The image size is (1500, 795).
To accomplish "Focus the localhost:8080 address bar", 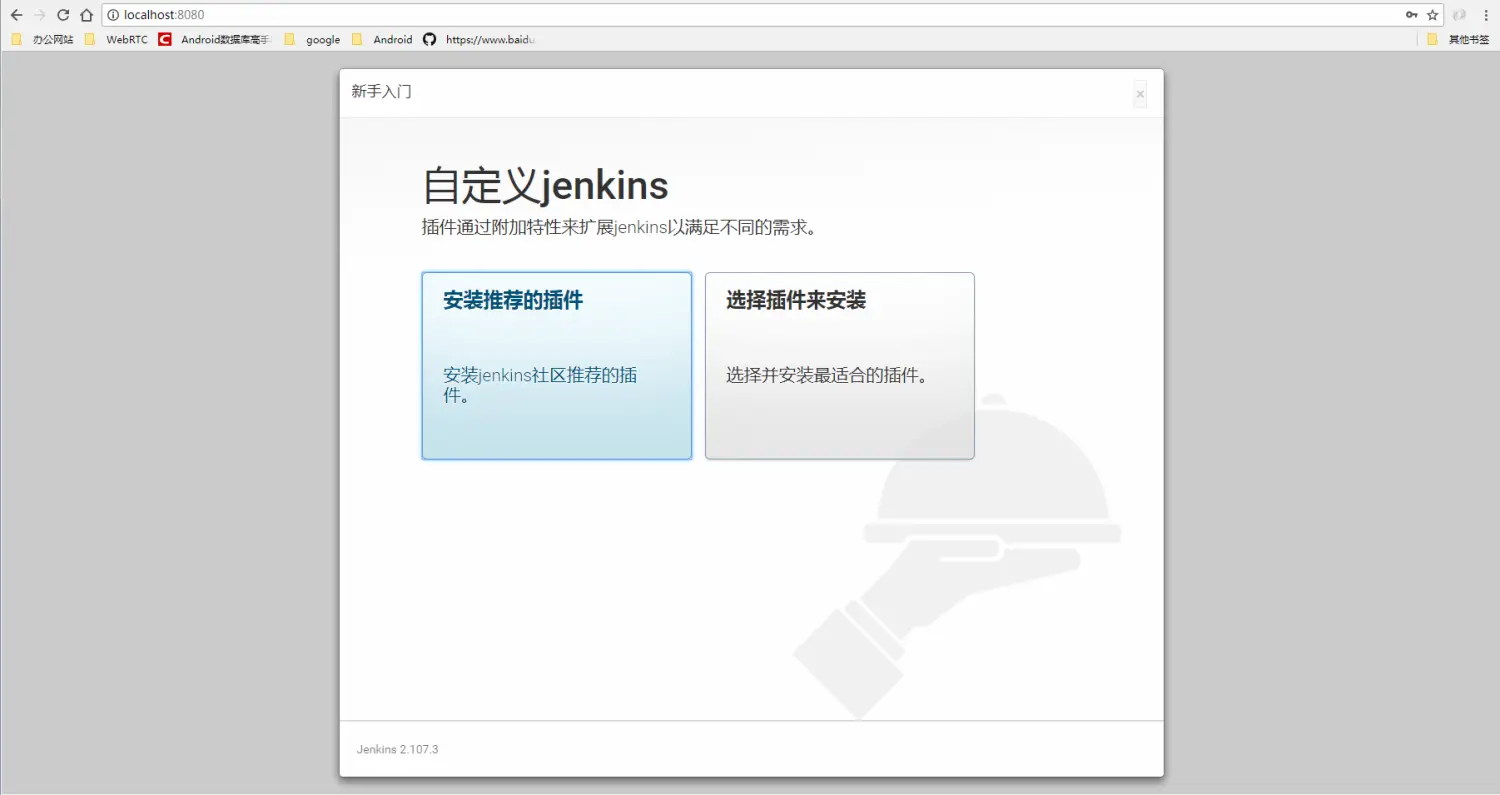I will coord(772,15).
